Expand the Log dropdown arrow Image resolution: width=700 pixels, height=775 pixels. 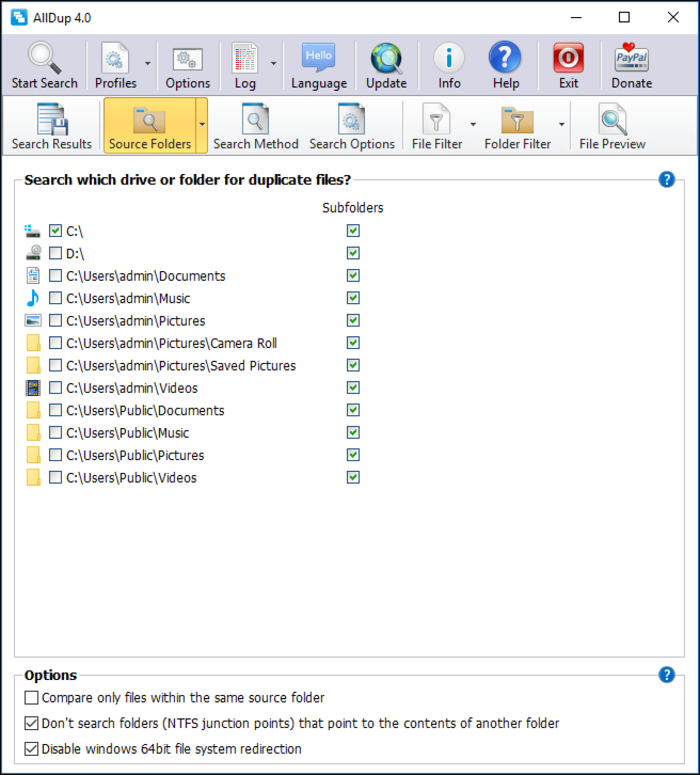[273, 63]
